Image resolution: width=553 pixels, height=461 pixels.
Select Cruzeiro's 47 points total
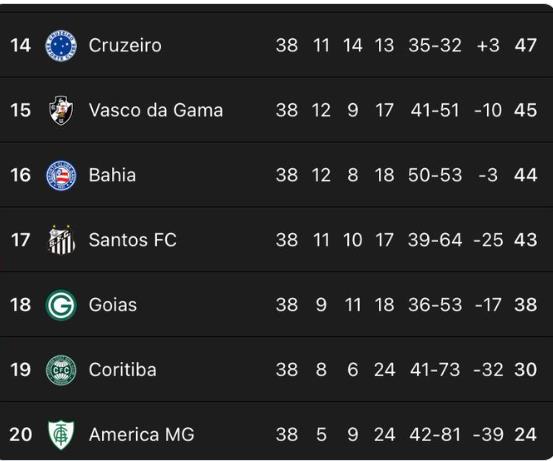[525, 46]
